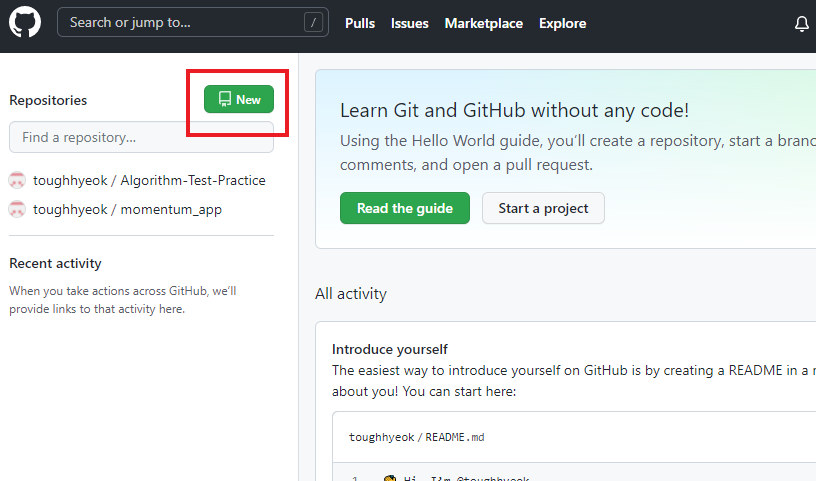
Task: Click the All activity heading
Action: pos(351,294)
